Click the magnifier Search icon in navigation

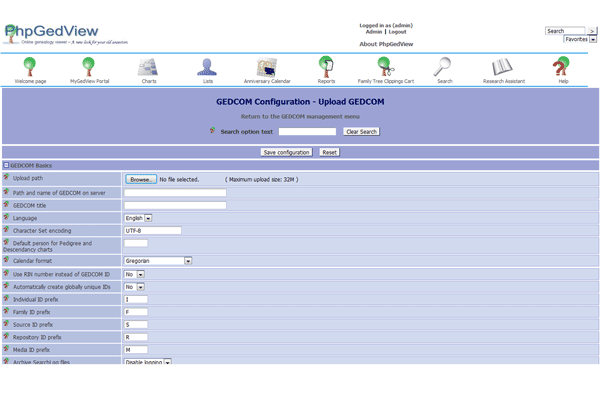(x=444, y=67)
